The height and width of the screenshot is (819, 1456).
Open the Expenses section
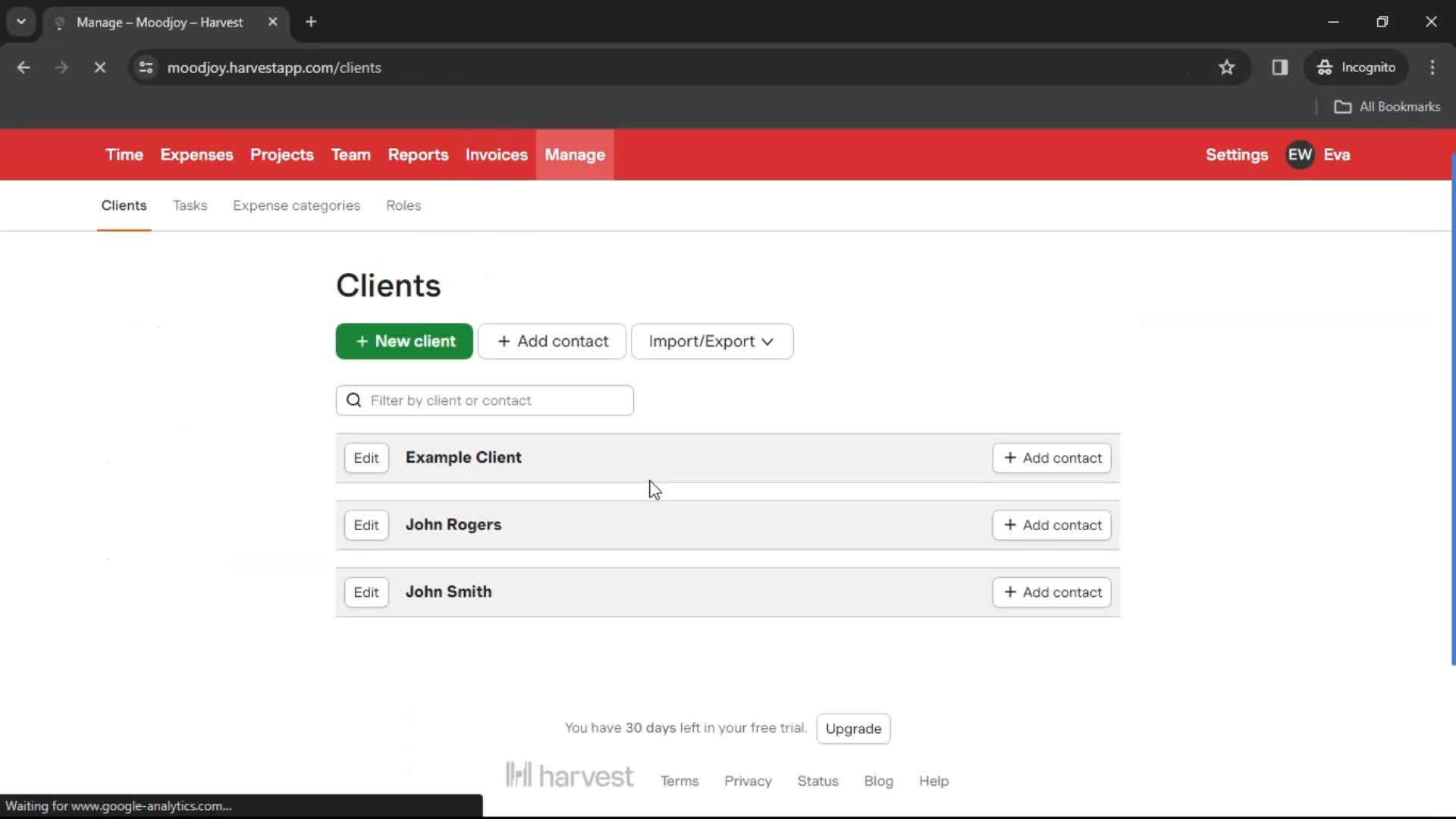196,154
